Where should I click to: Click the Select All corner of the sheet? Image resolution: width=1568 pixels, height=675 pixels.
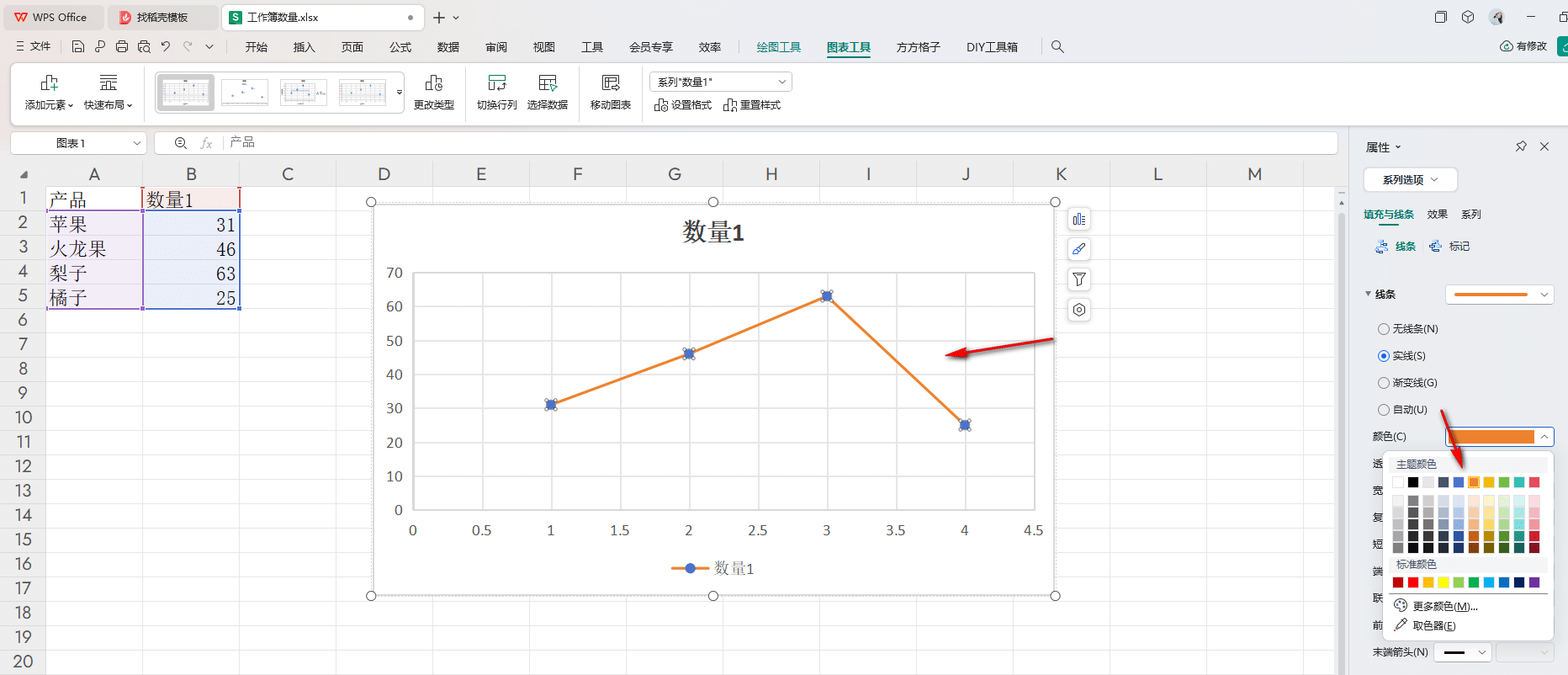[x=24, y=175]
